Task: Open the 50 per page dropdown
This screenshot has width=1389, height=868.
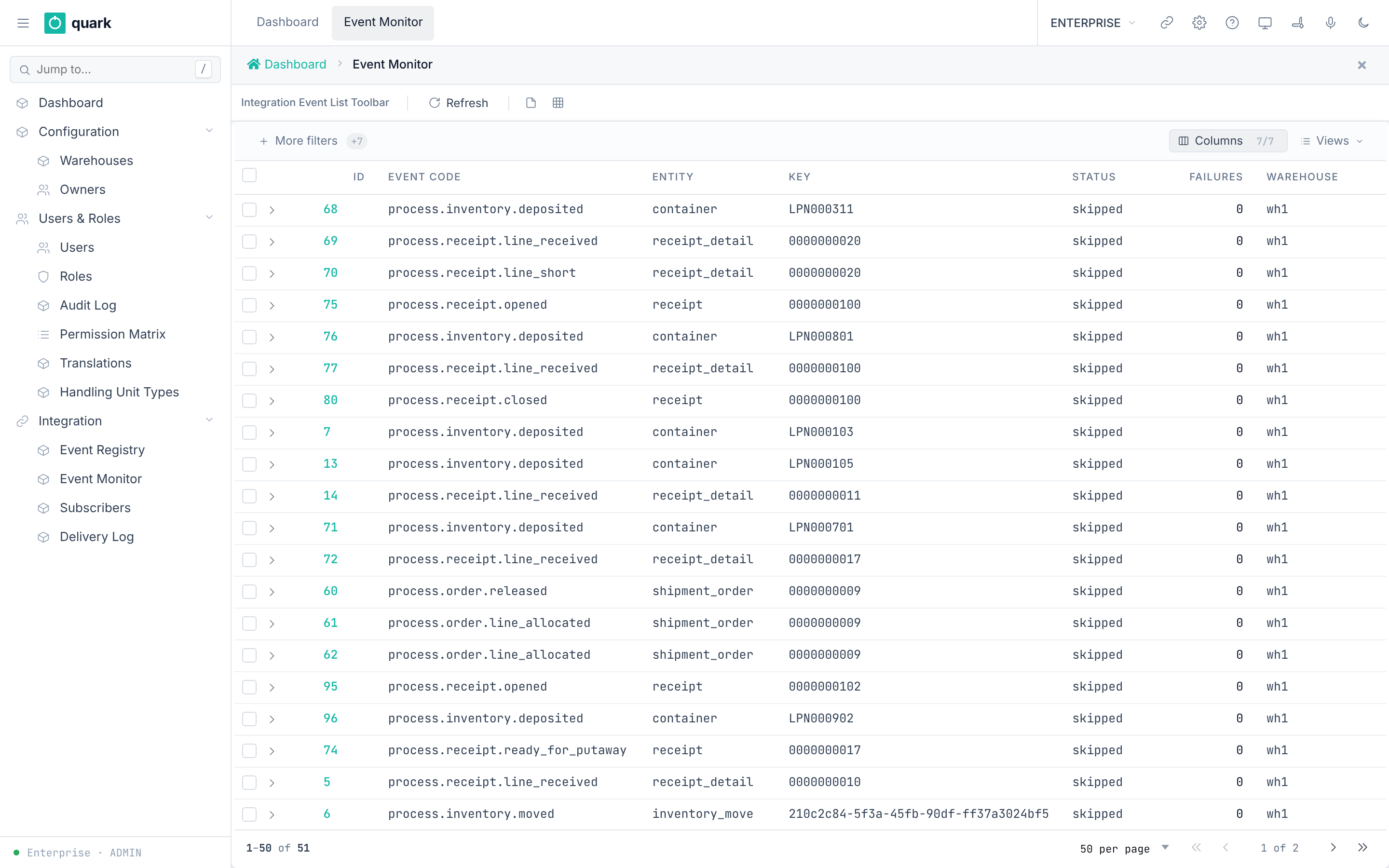Action: pos(1124,848)
